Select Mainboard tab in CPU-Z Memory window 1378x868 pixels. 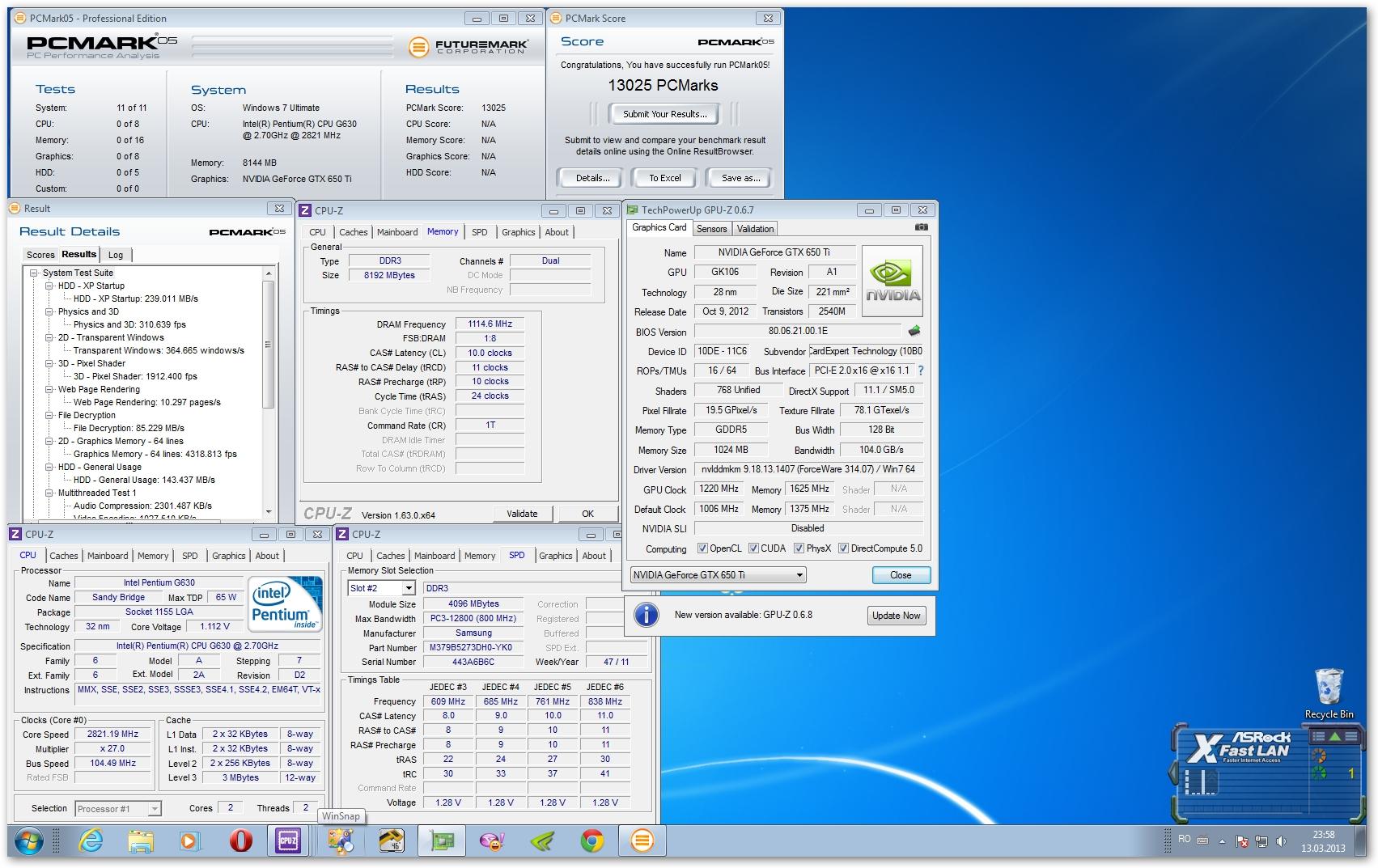point(397,232)
